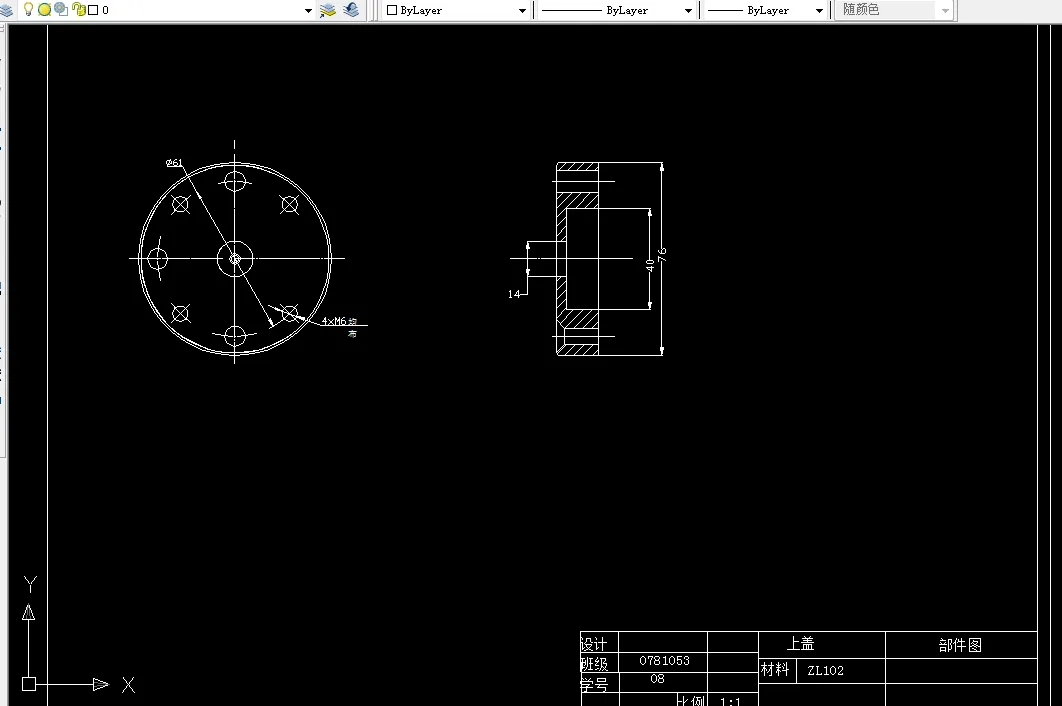Screen dimensions: 1062x706
Task: Click the 上盖 title block cell
Action: 801,644
